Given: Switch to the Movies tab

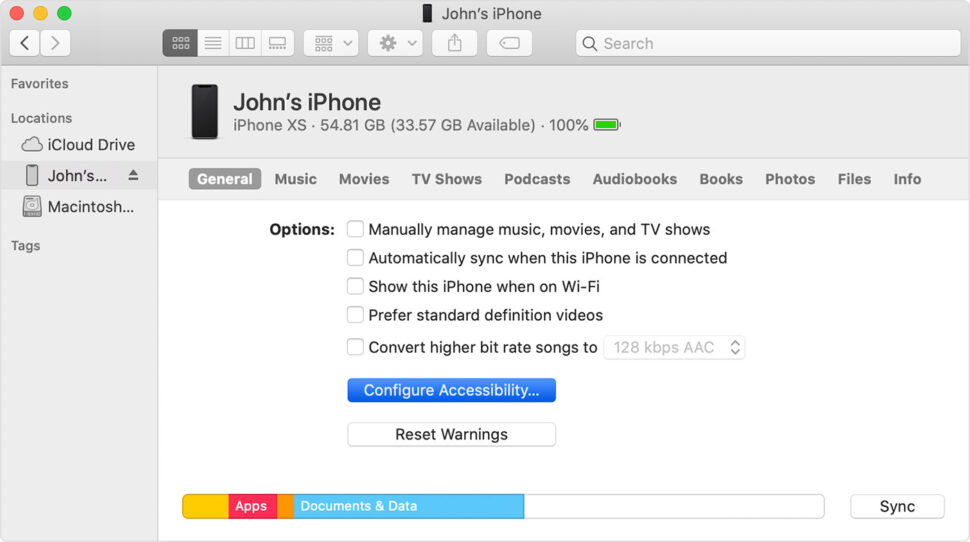Looking at the screenshot, I should (364, 179).
